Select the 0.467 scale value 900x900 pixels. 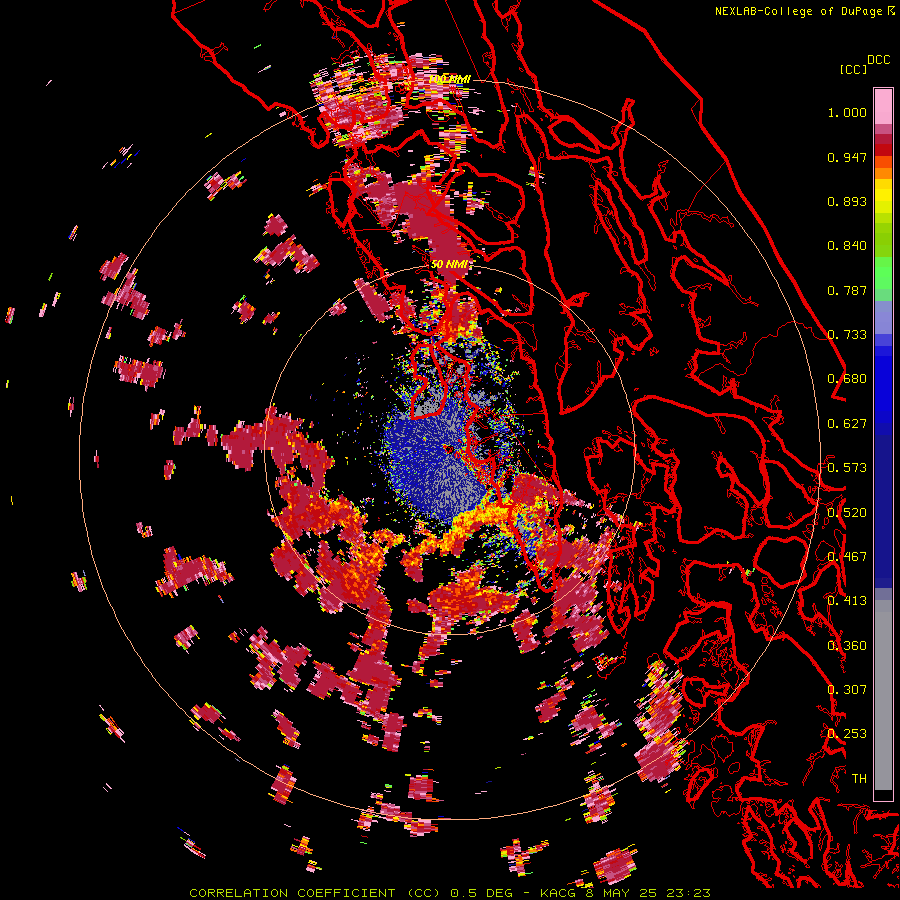point(847,557)
